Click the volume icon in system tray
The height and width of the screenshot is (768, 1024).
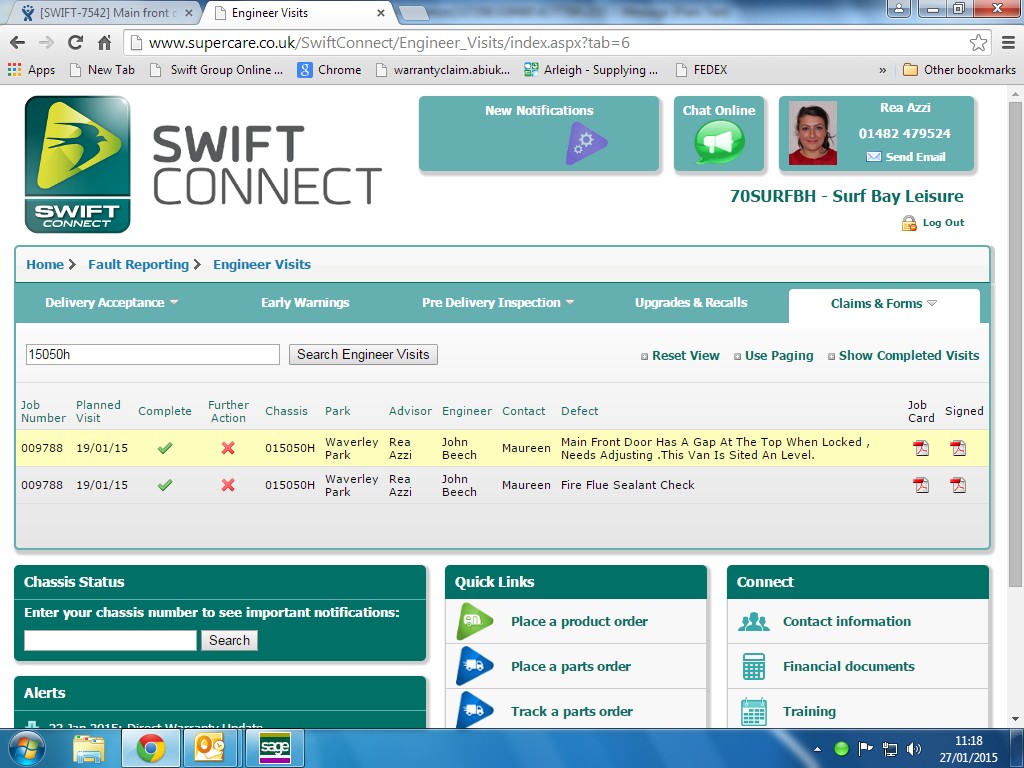tap(914, 749)
